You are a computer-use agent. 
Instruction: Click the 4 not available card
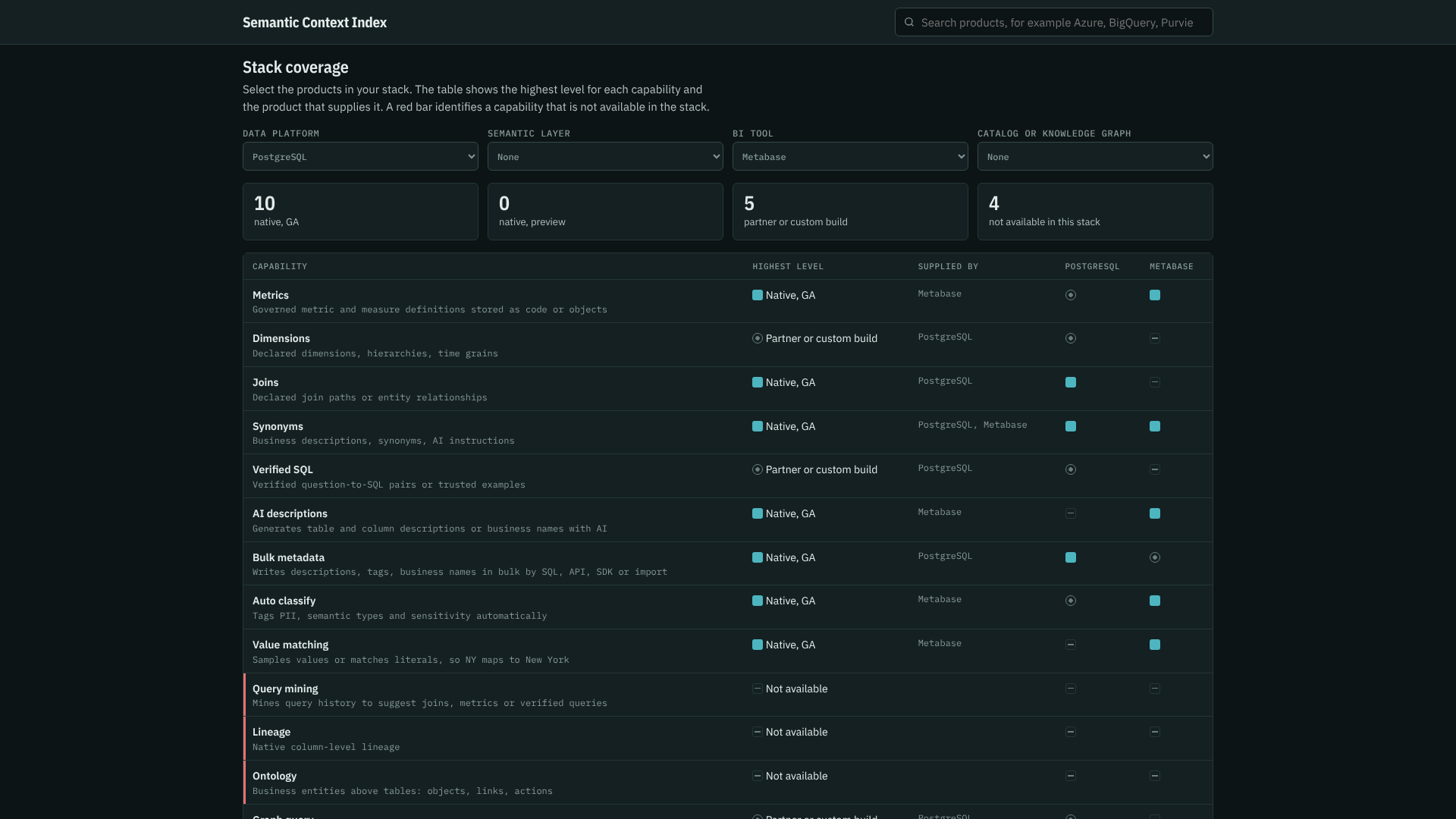click(1095, 212)
